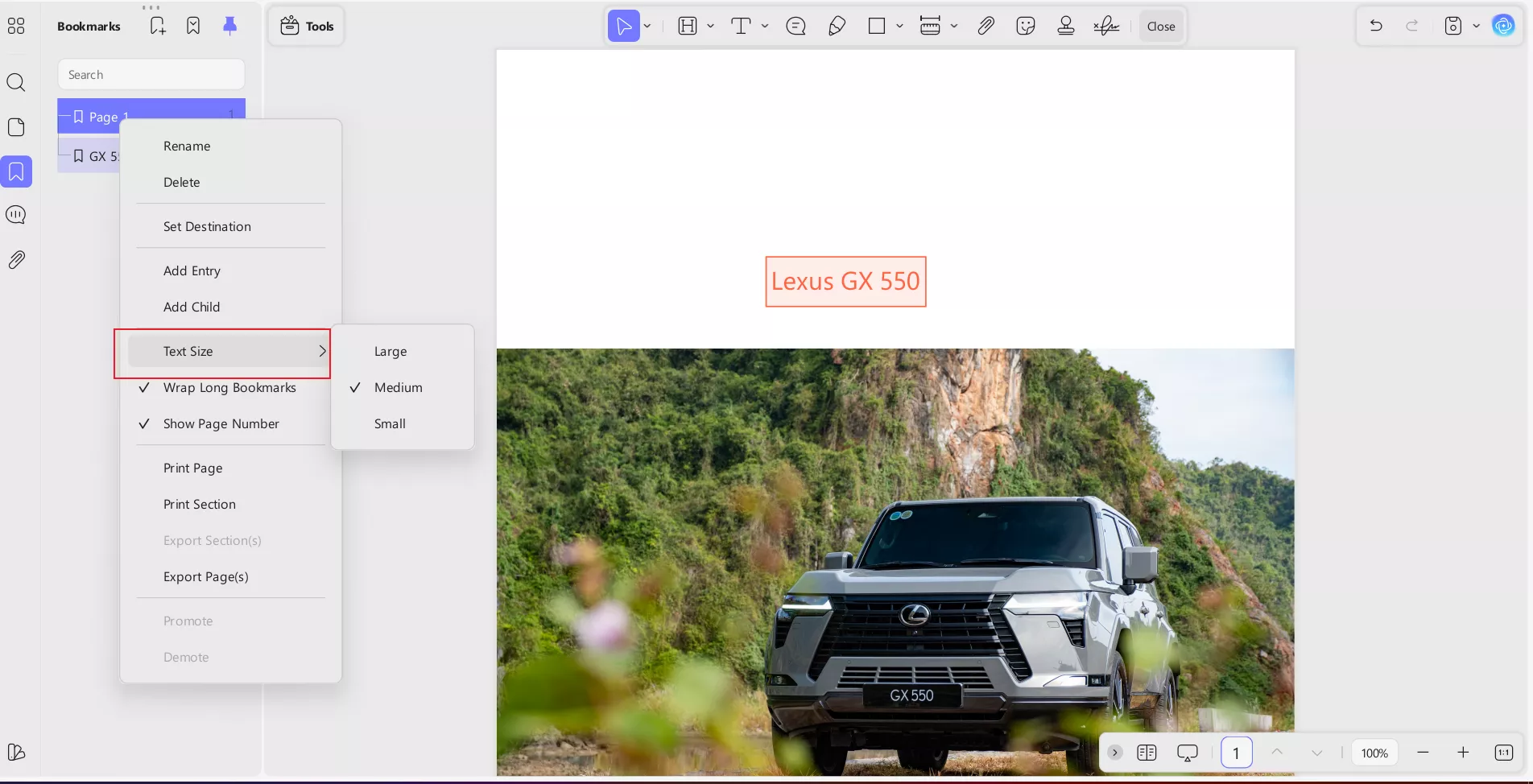
Task: Select the signature tool
Action: tap(1106, 26)
